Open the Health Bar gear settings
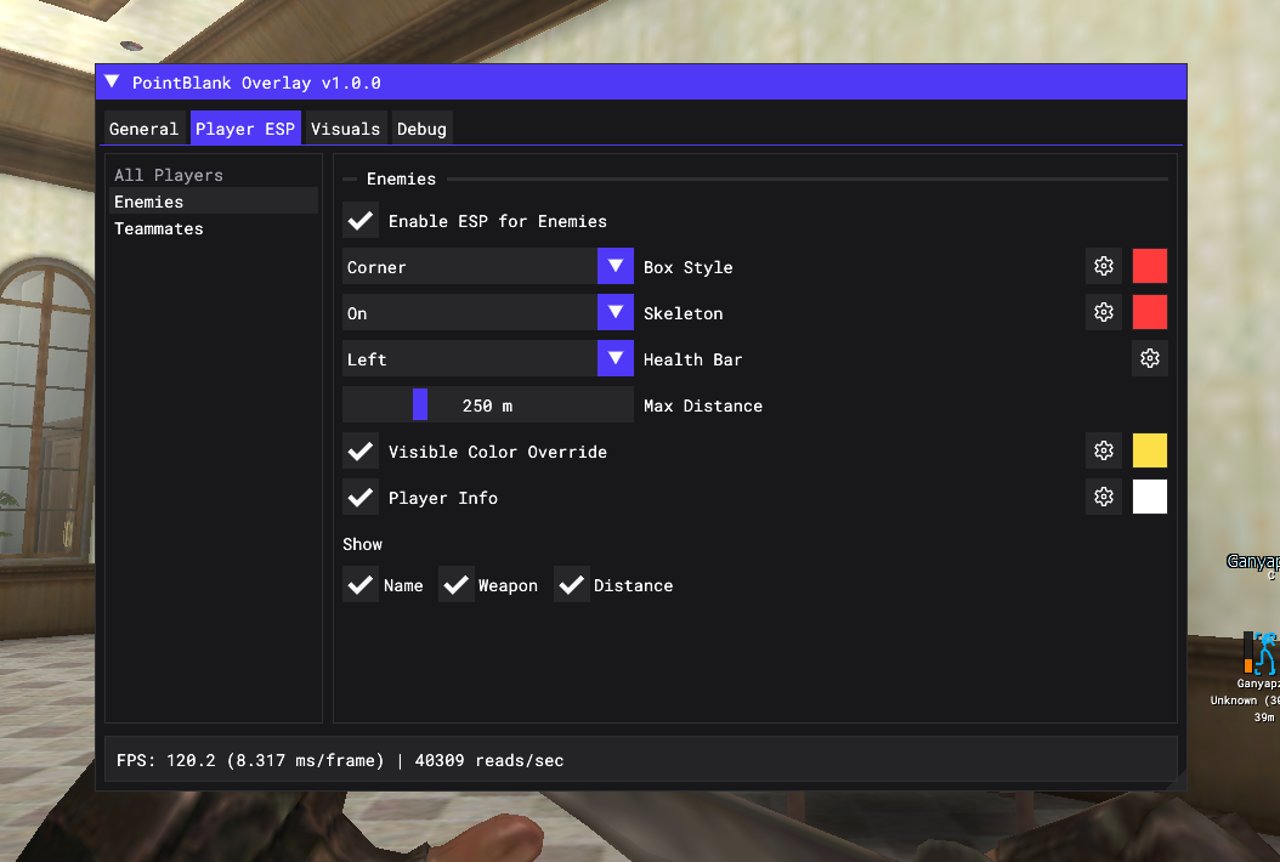 click(x=1150, y=358)
